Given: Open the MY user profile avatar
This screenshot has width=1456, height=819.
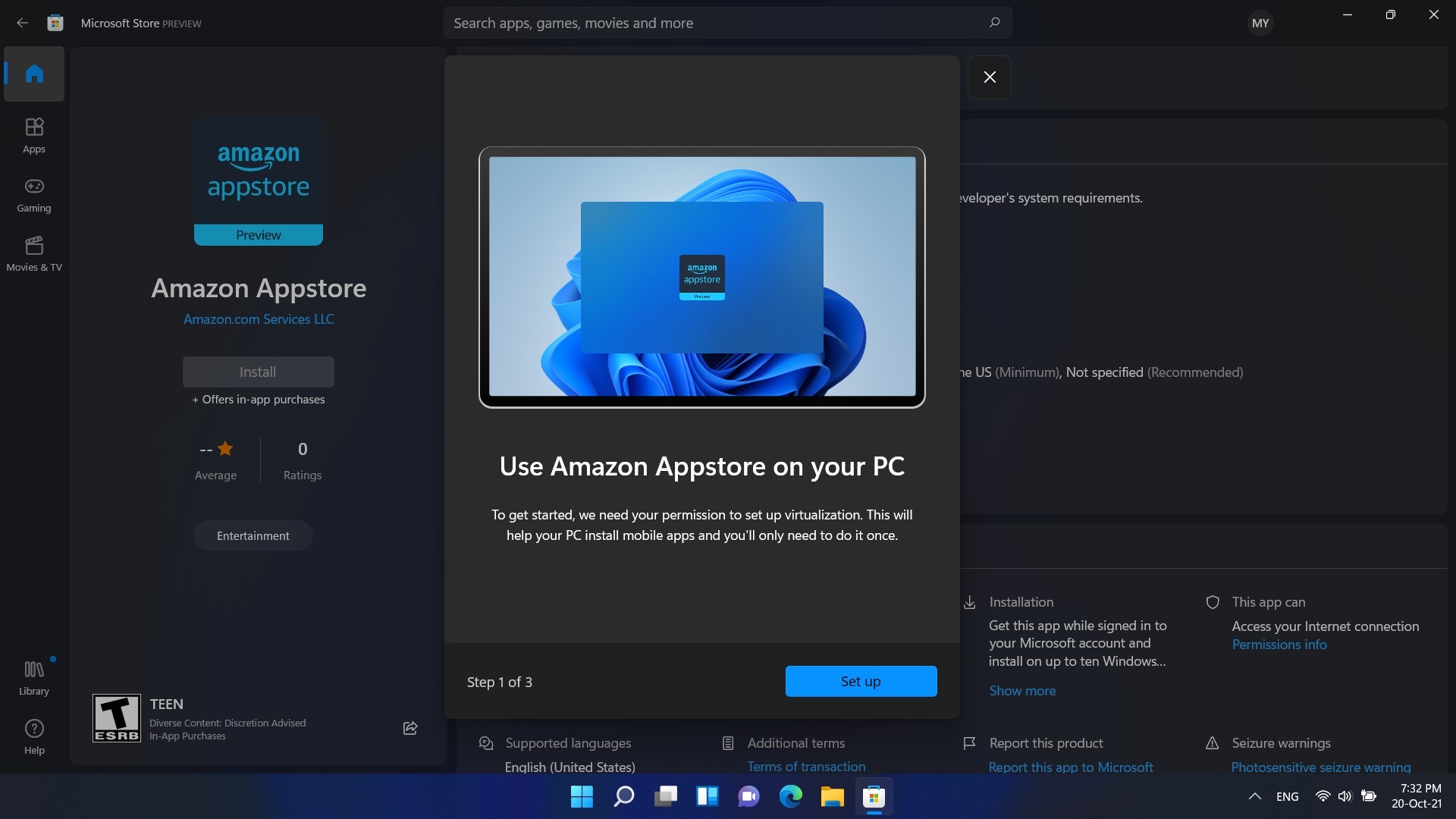Looking at the screenshot, I should click(1260, 23).
